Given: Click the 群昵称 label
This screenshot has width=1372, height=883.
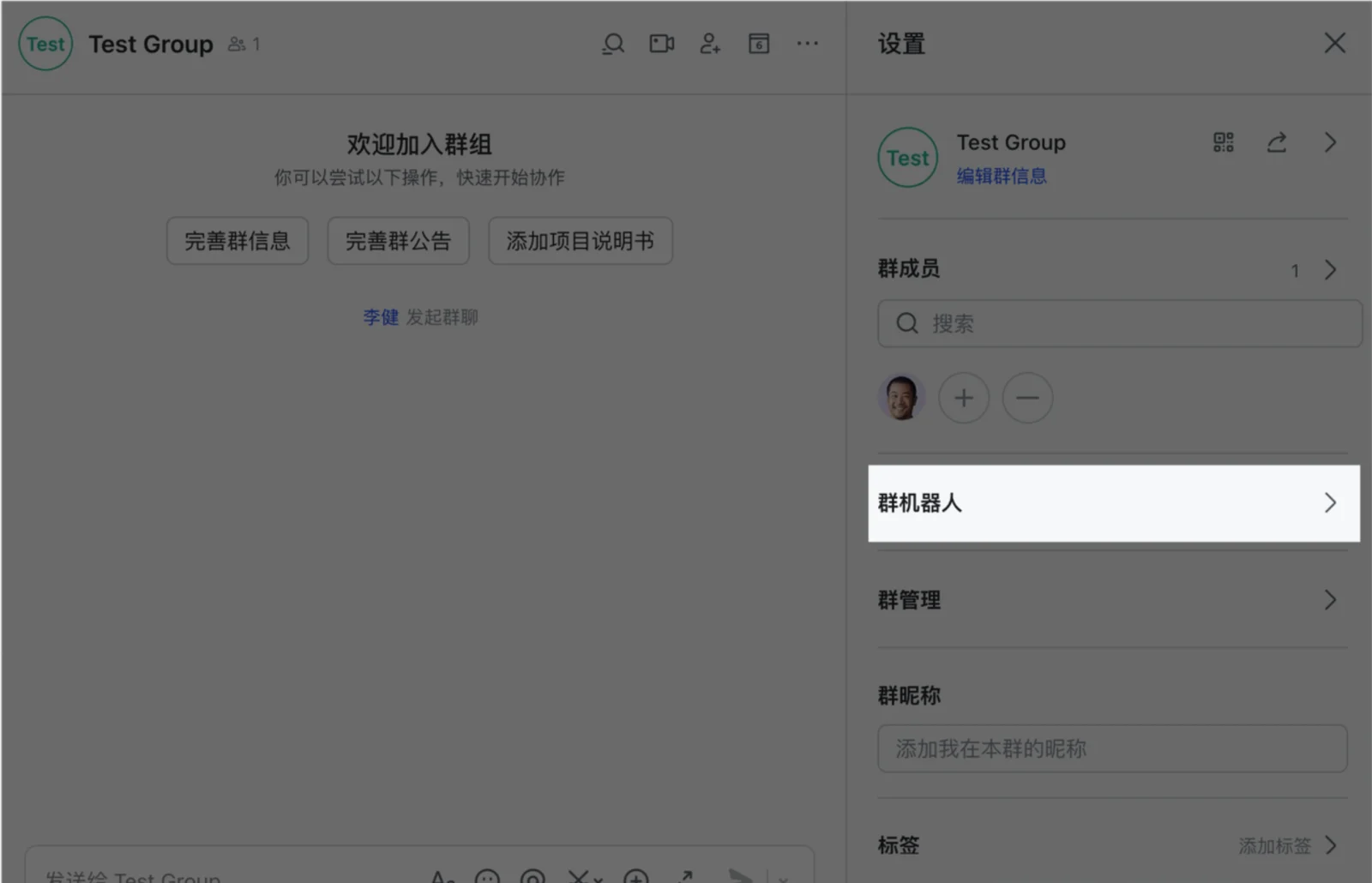Looking at the screenshot, I should tap(909, 695).
